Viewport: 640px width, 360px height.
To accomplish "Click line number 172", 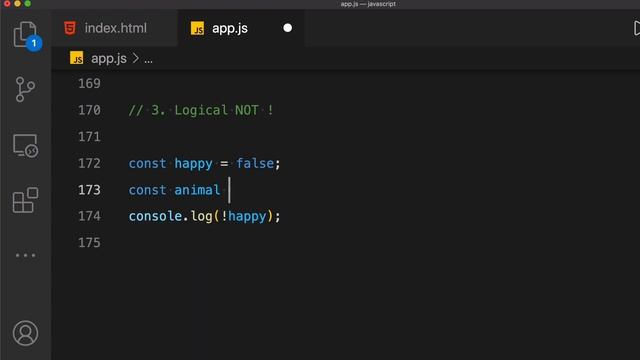I will tap(89, 163).
